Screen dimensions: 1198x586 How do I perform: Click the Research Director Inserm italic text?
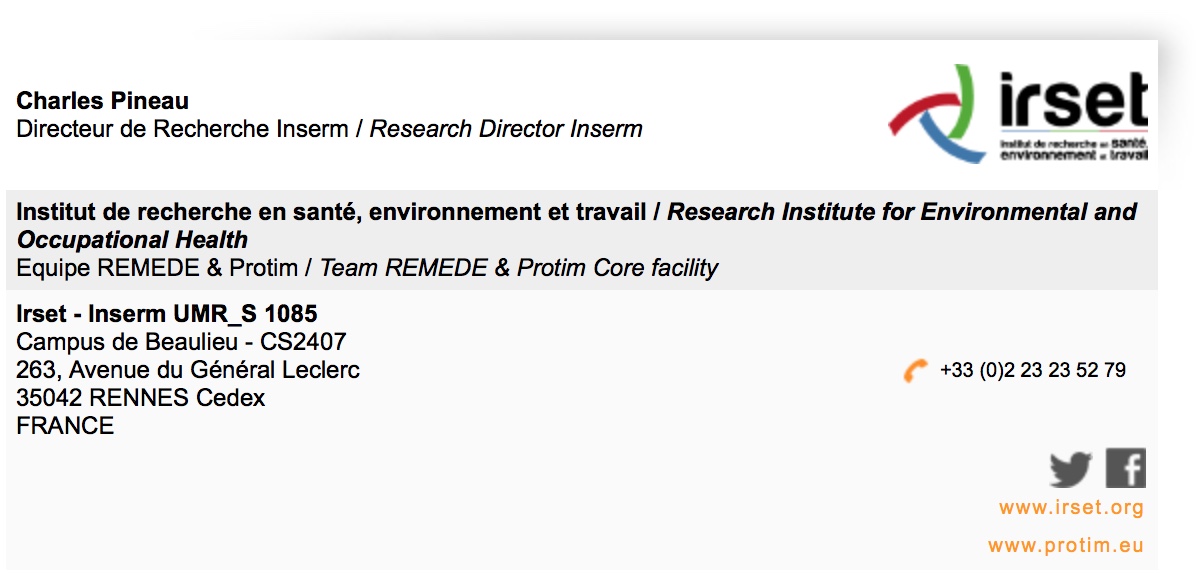click(506, 129)
